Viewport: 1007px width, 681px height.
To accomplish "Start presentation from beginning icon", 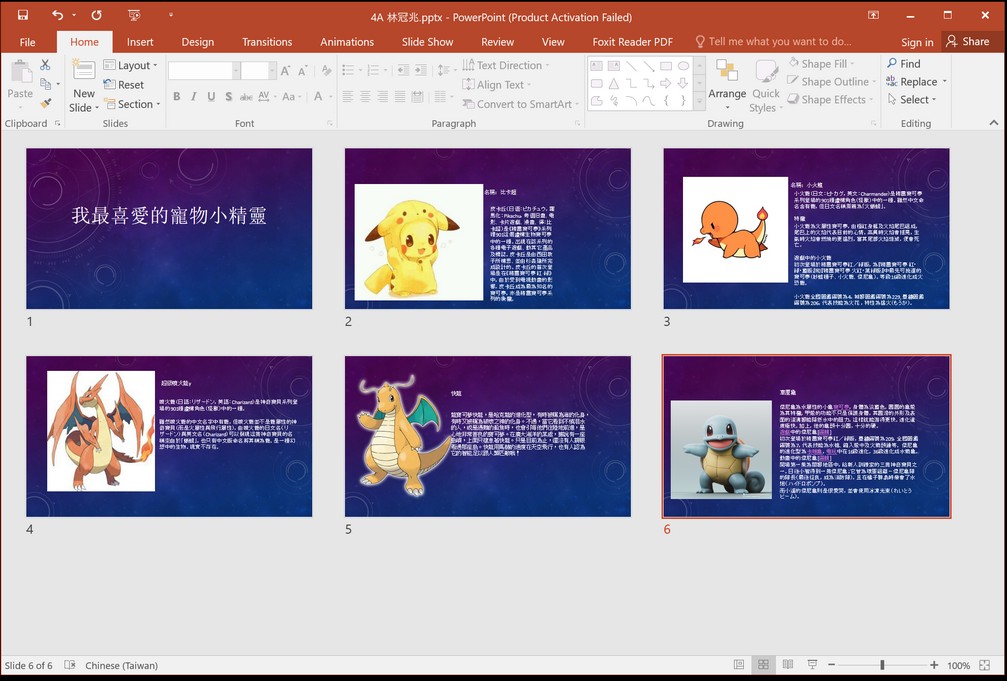I will [x=134, y=15].
